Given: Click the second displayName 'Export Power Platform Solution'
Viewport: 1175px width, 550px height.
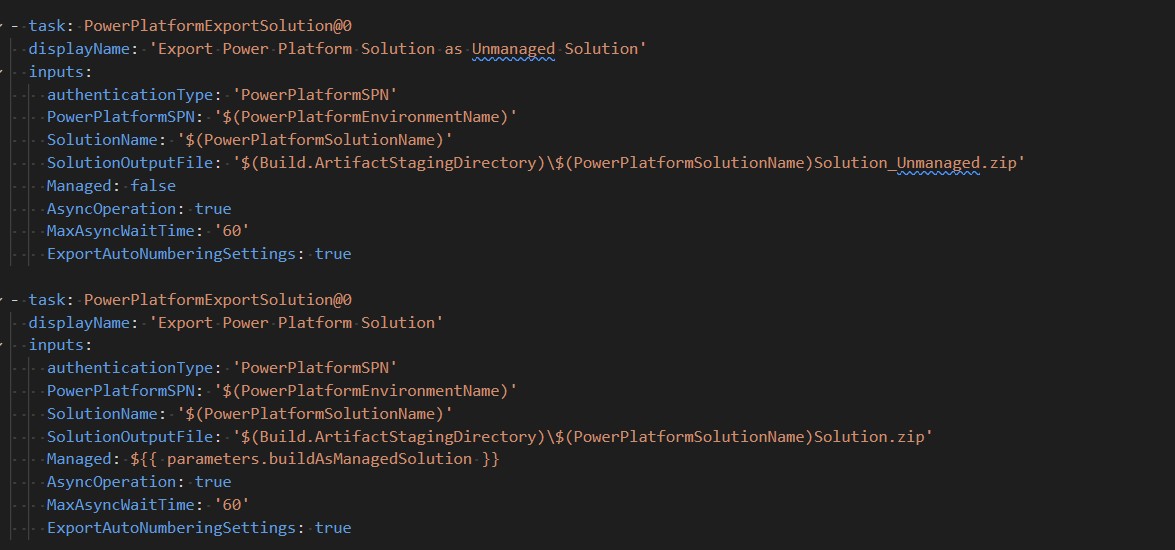Looking at the screenshot, I should (296, 323).
